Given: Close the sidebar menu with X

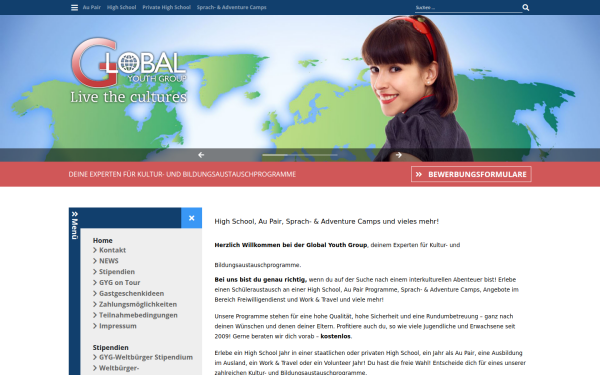Looking at the screenshot, I should coord(191,218).
